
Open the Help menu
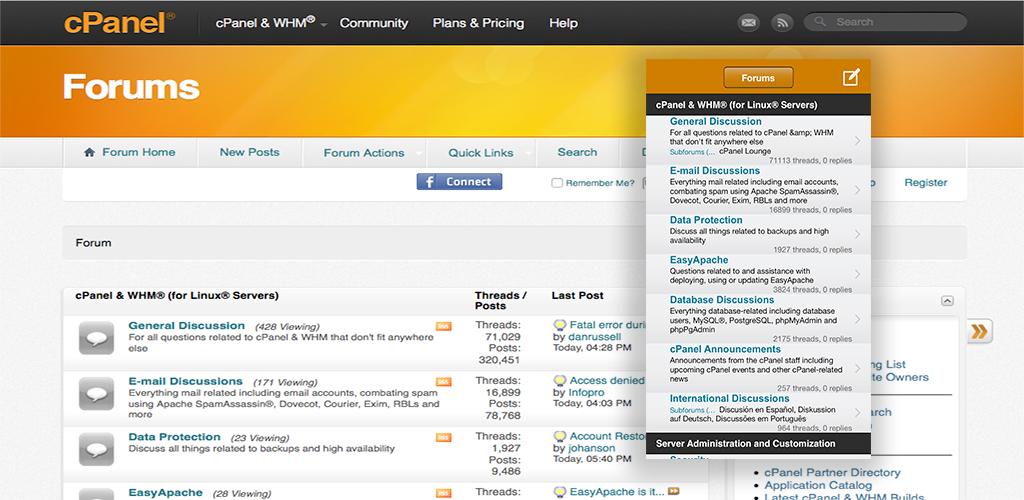click(563, 23)
